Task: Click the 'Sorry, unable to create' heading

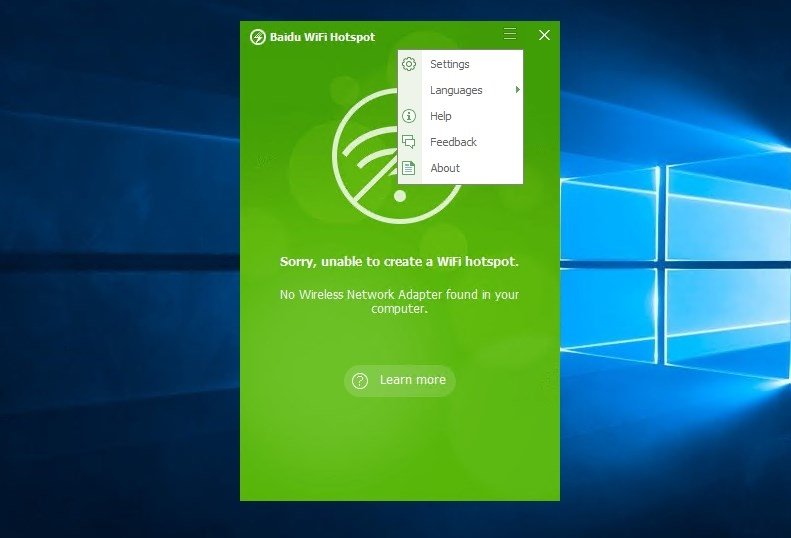Action: coord(399,261)
